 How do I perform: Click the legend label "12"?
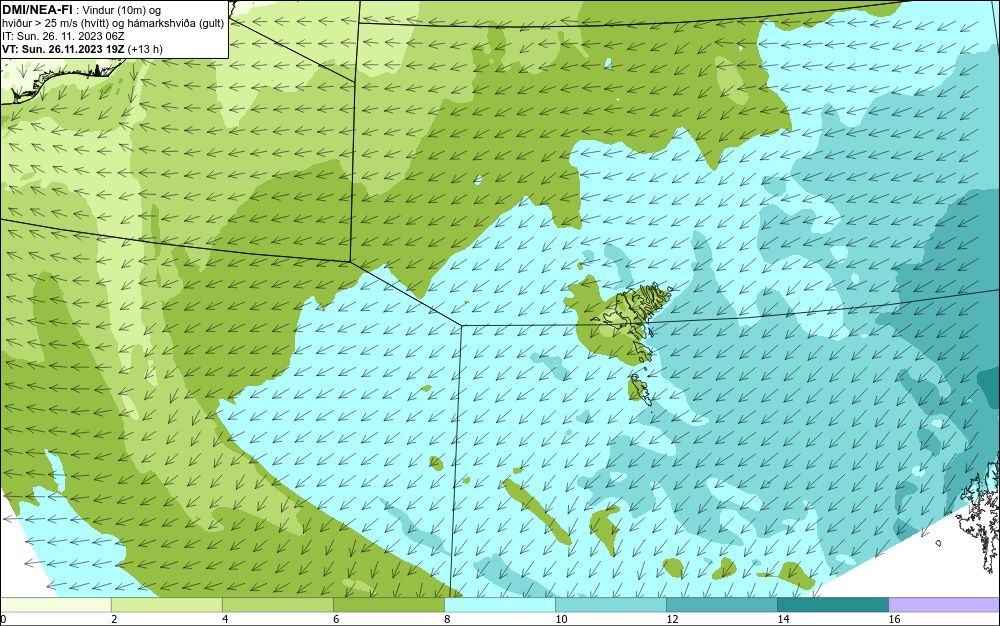672,619
